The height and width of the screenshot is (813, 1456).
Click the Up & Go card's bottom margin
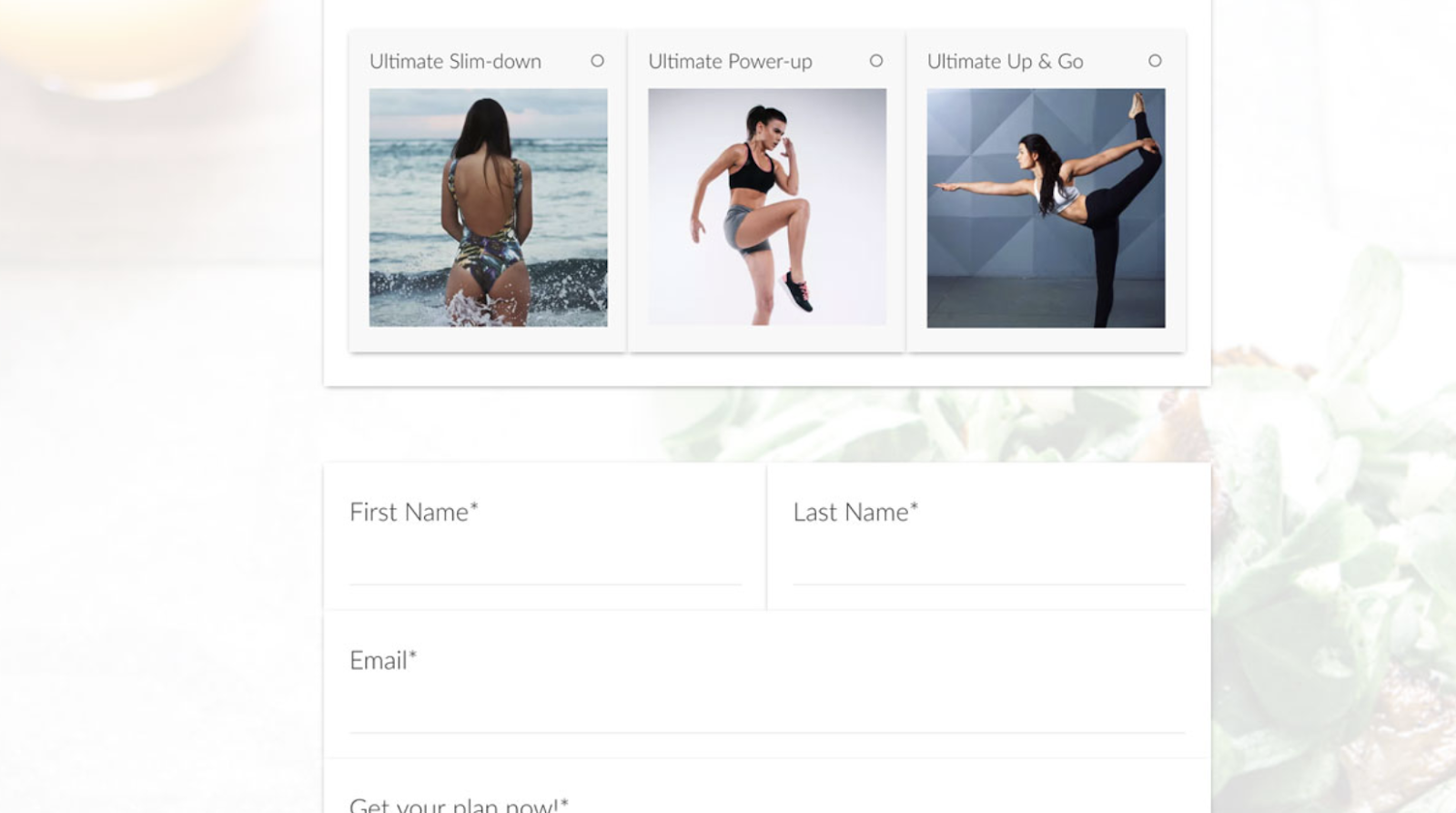coord(1046,340)
